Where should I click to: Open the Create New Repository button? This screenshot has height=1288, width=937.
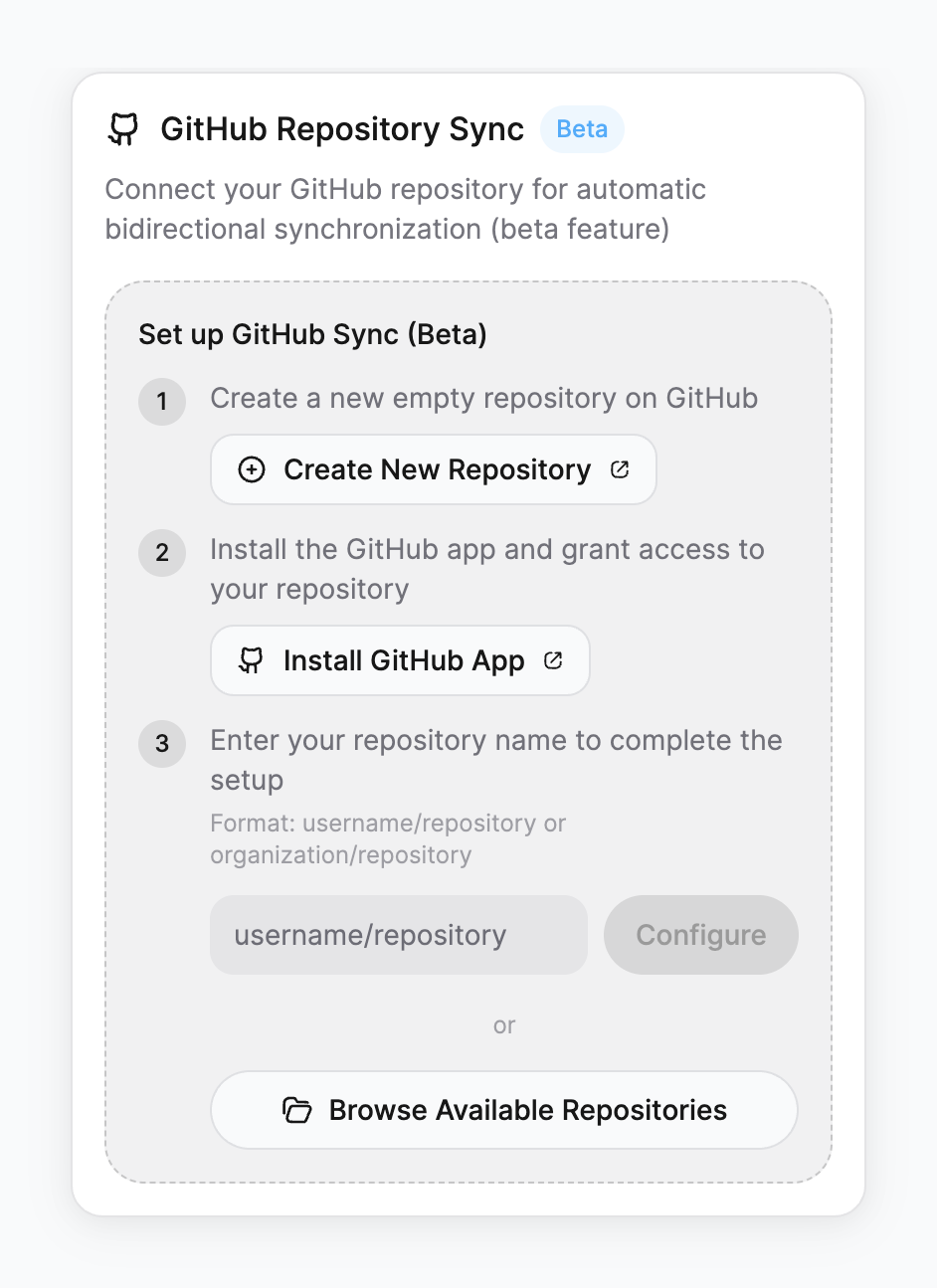click(433, 469)
